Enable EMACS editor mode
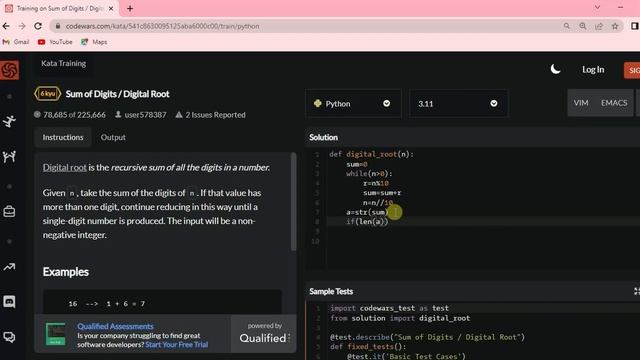Image resolution: width=640 pixels, height=360 pixels. click(x=613, y=103)
